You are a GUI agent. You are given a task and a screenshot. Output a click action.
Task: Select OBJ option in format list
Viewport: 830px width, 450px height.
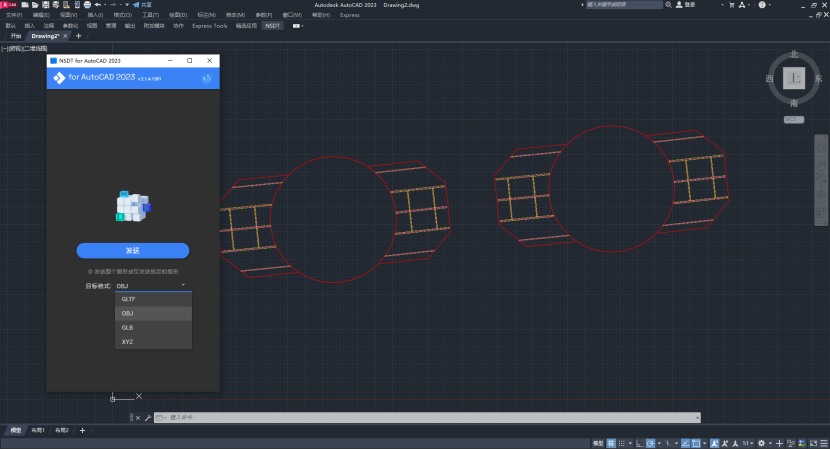point(154,313)
